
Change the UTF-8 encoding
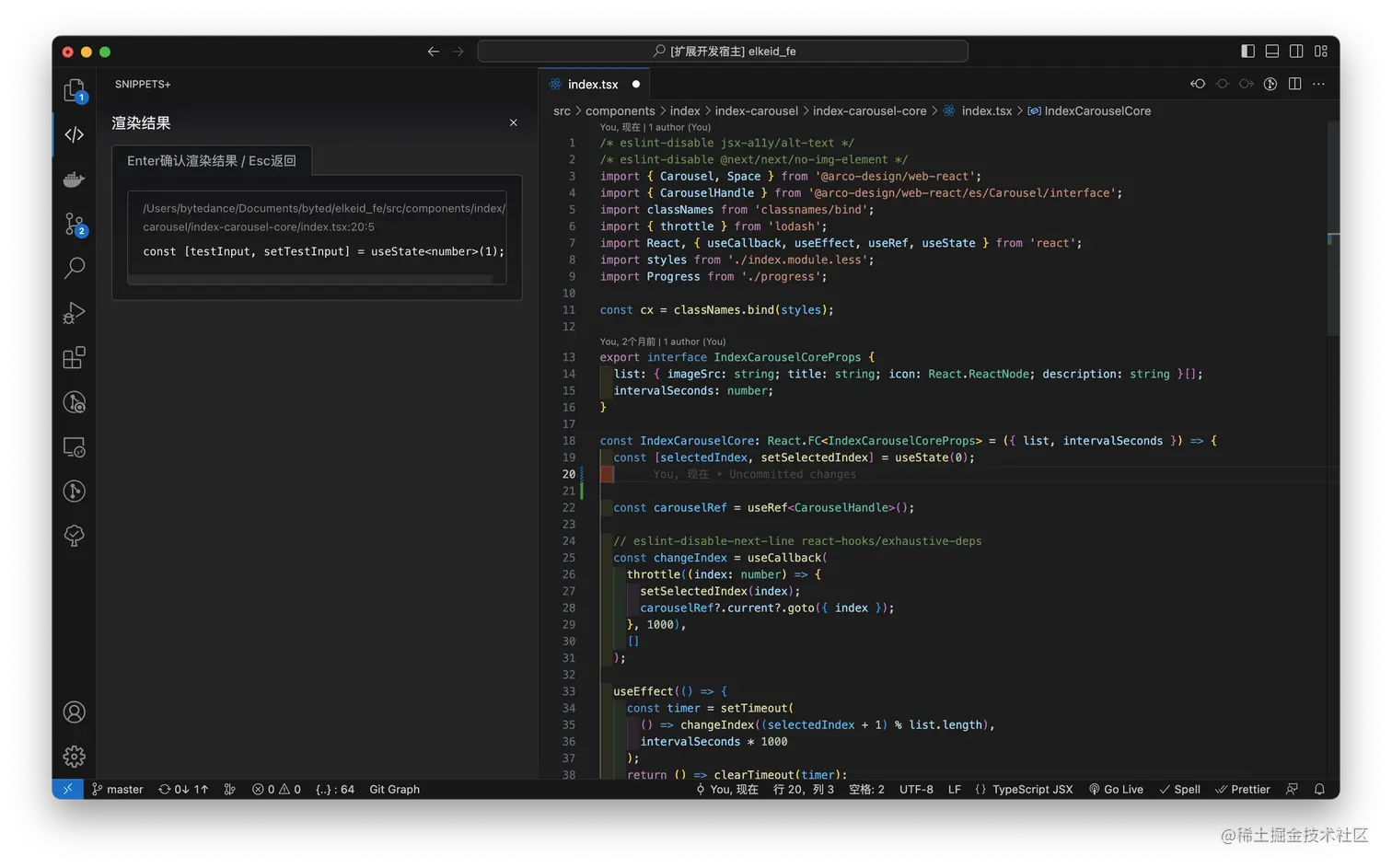pyautogui.click(x=916, y=789)
